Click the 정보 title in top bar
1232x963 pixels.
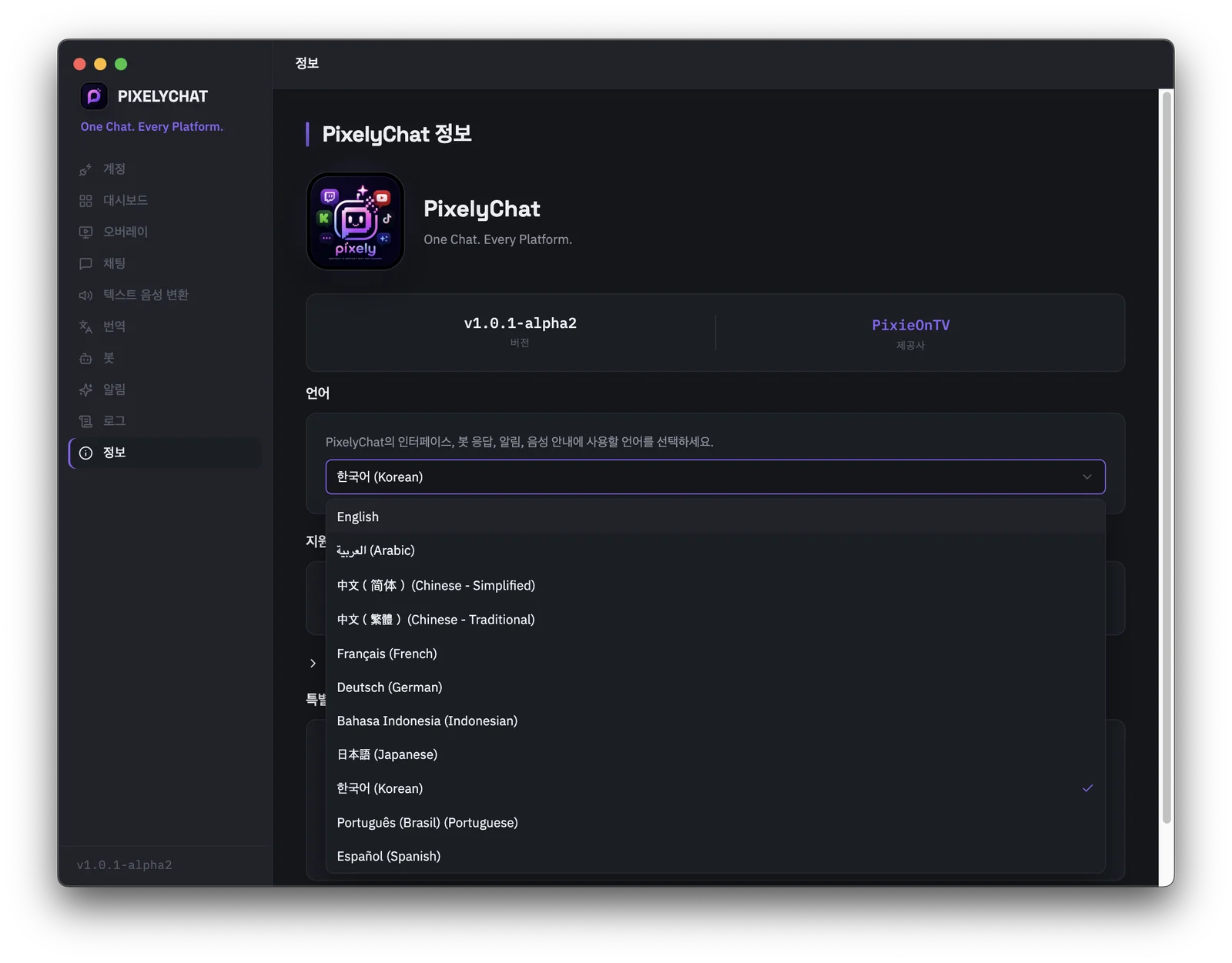(x=307, y=63)
